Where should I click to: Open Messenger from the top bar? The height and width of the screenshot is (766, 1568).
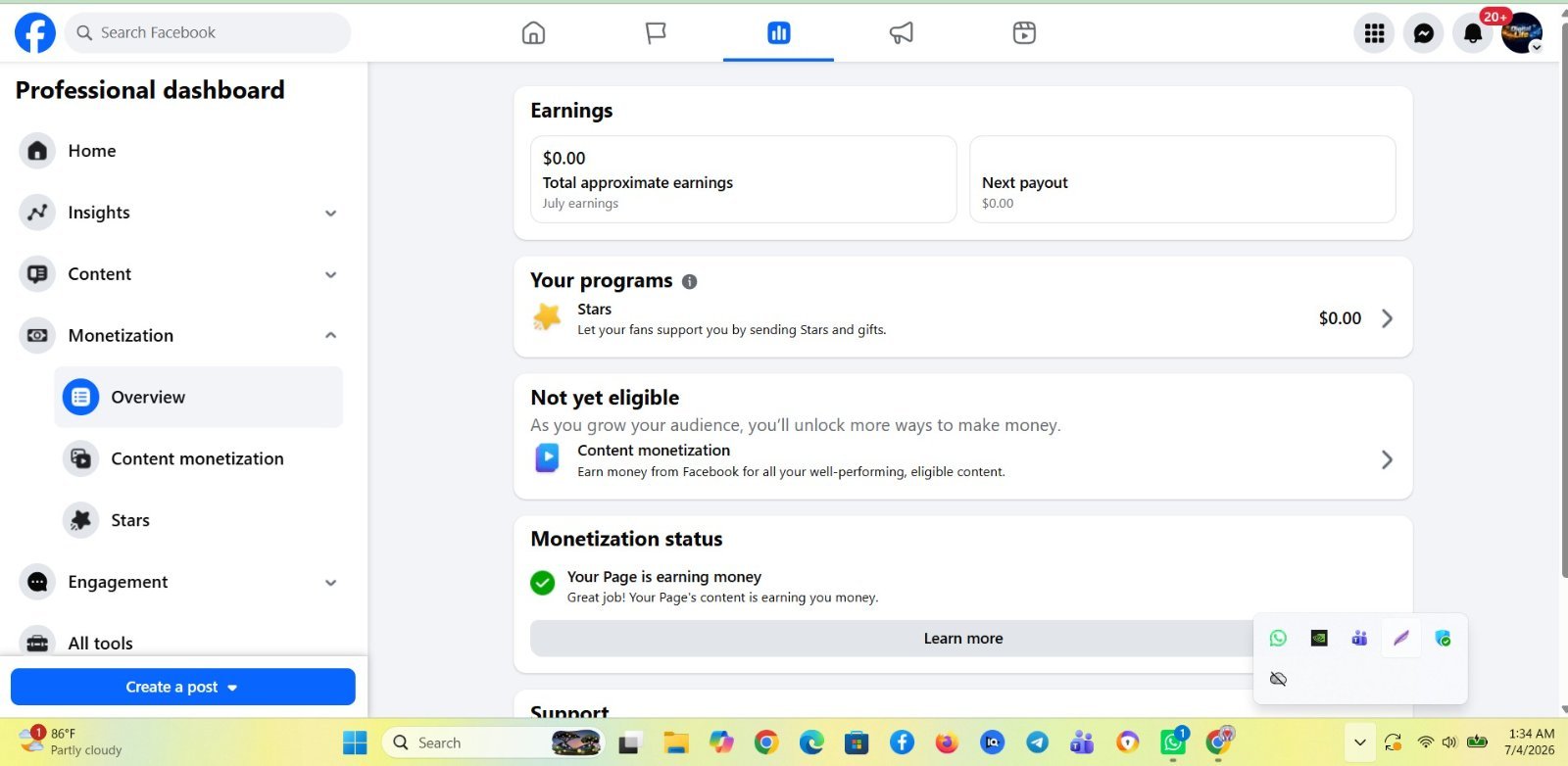click(x=1423, y=33)
